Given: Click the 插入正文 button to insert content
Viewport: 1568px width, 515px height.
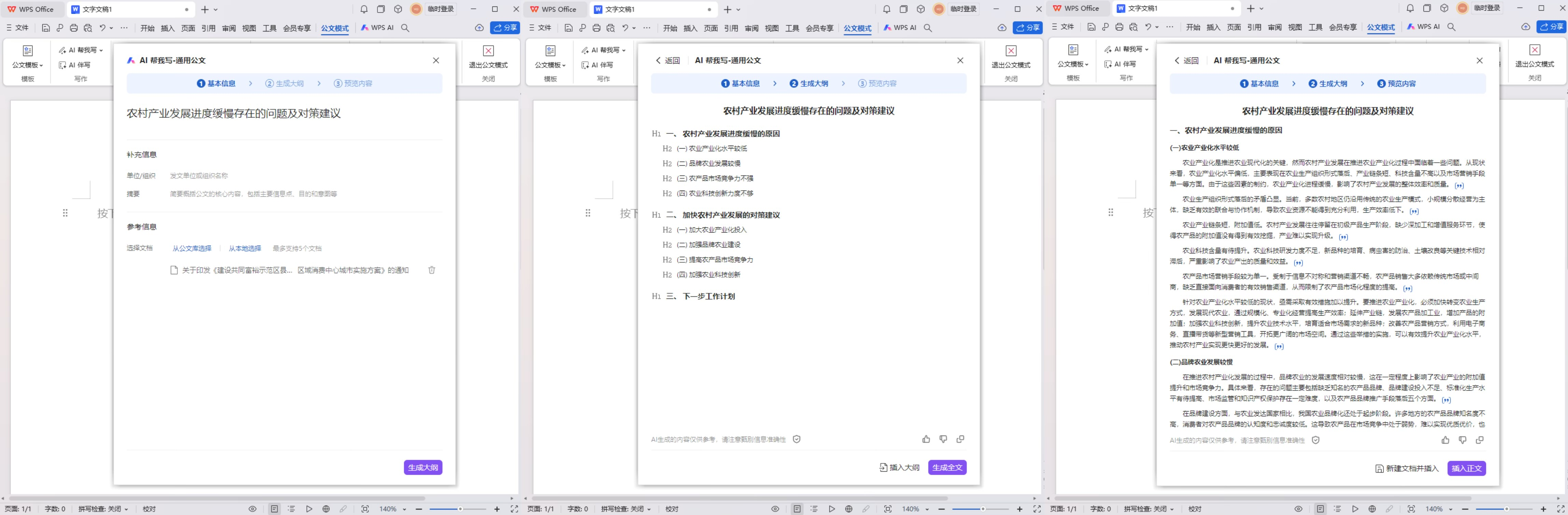Looking at the screenshot, I should pos(1467,468).
